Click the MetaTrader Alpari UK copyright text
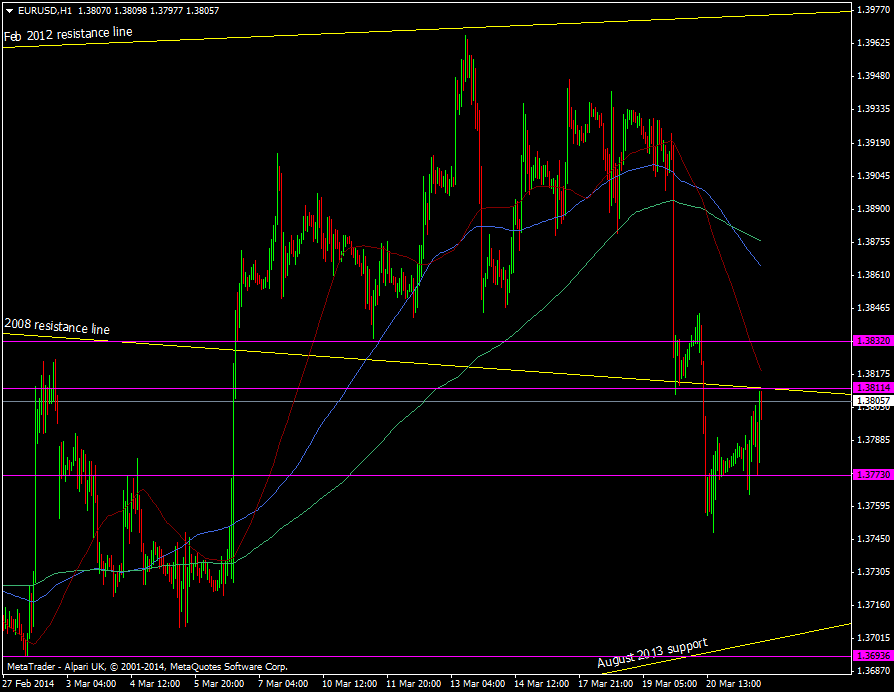Screen dimensions: 894x692 [148, 666]
